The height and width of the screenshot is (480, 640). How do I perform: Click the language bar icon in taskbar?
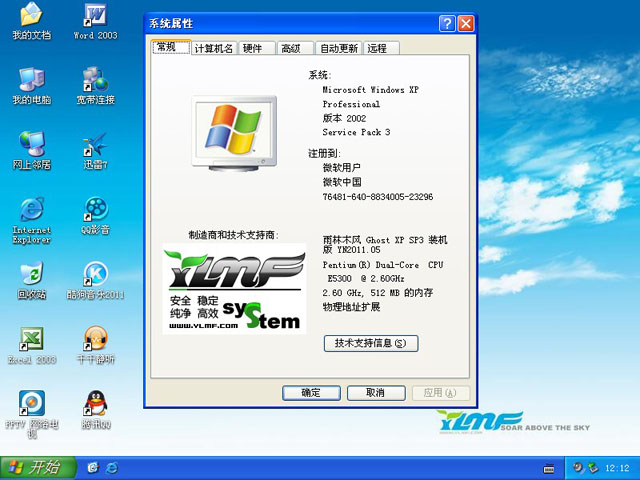pyautogui.click(x=549, y=469)
